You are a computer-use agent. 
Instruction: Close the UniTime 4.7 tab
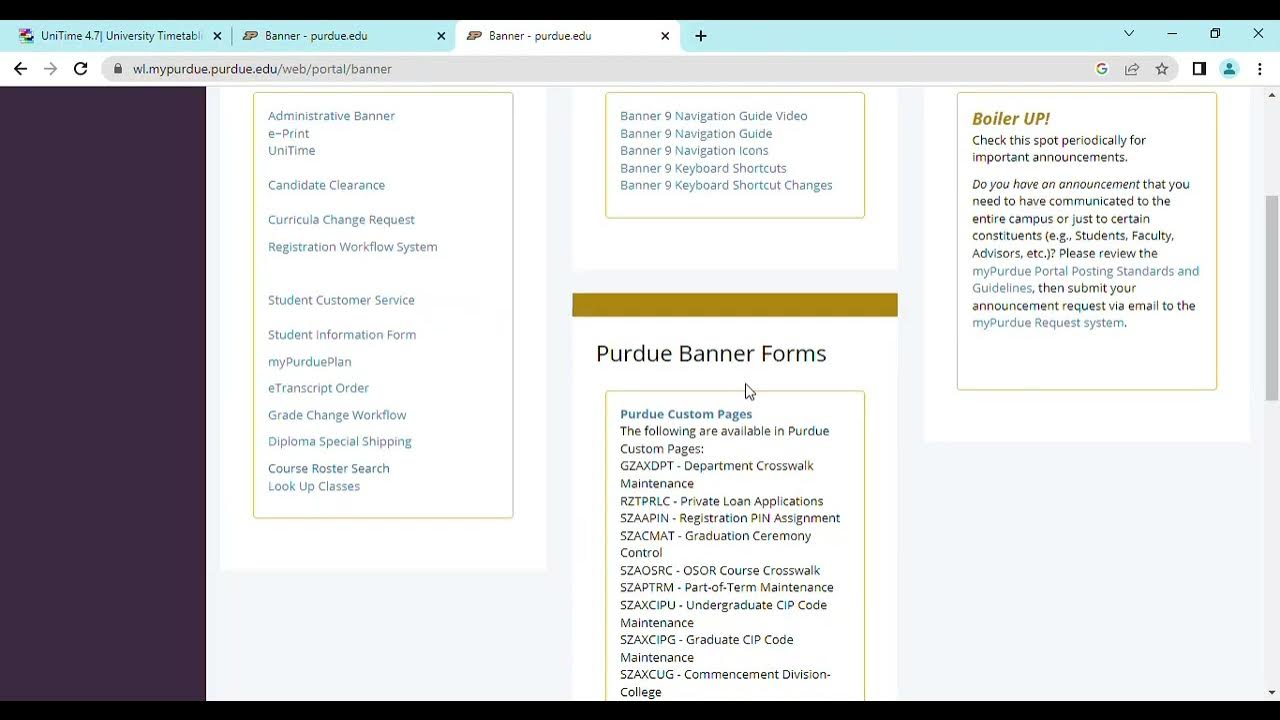point(217,36)
